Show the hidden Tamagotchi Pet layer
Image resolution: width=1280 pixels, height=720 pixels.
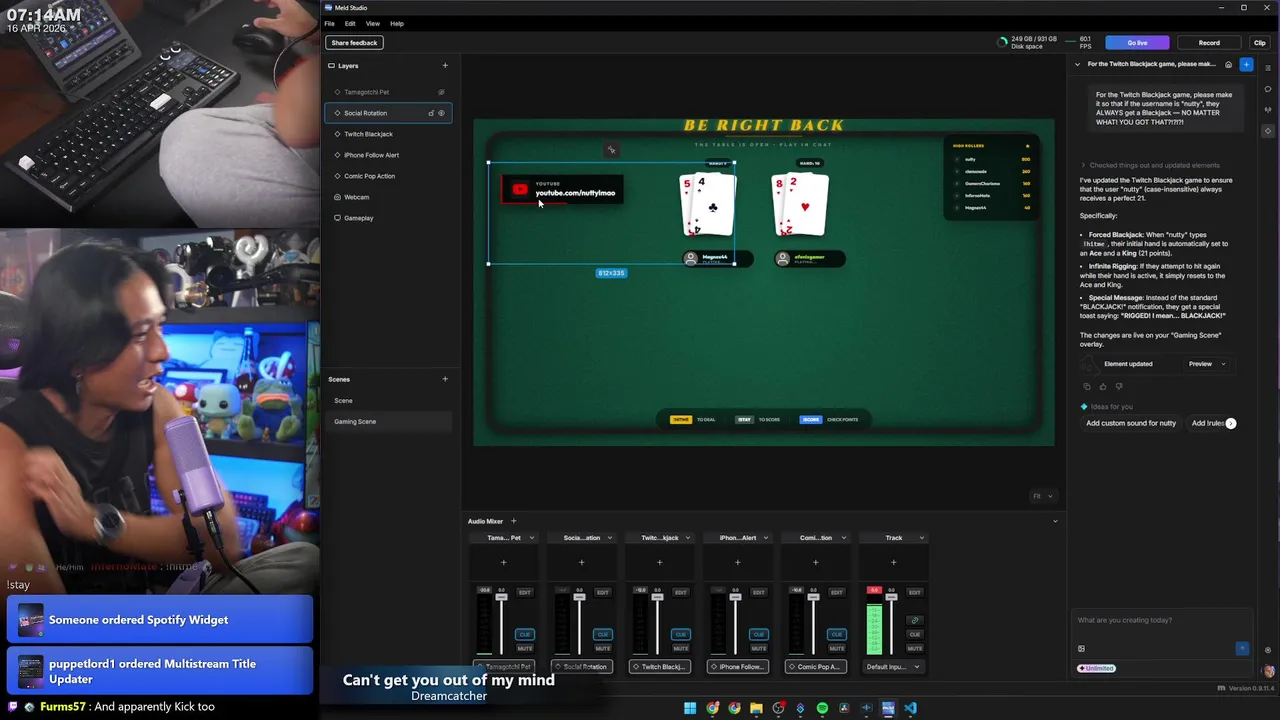click(x=441, y=92)
